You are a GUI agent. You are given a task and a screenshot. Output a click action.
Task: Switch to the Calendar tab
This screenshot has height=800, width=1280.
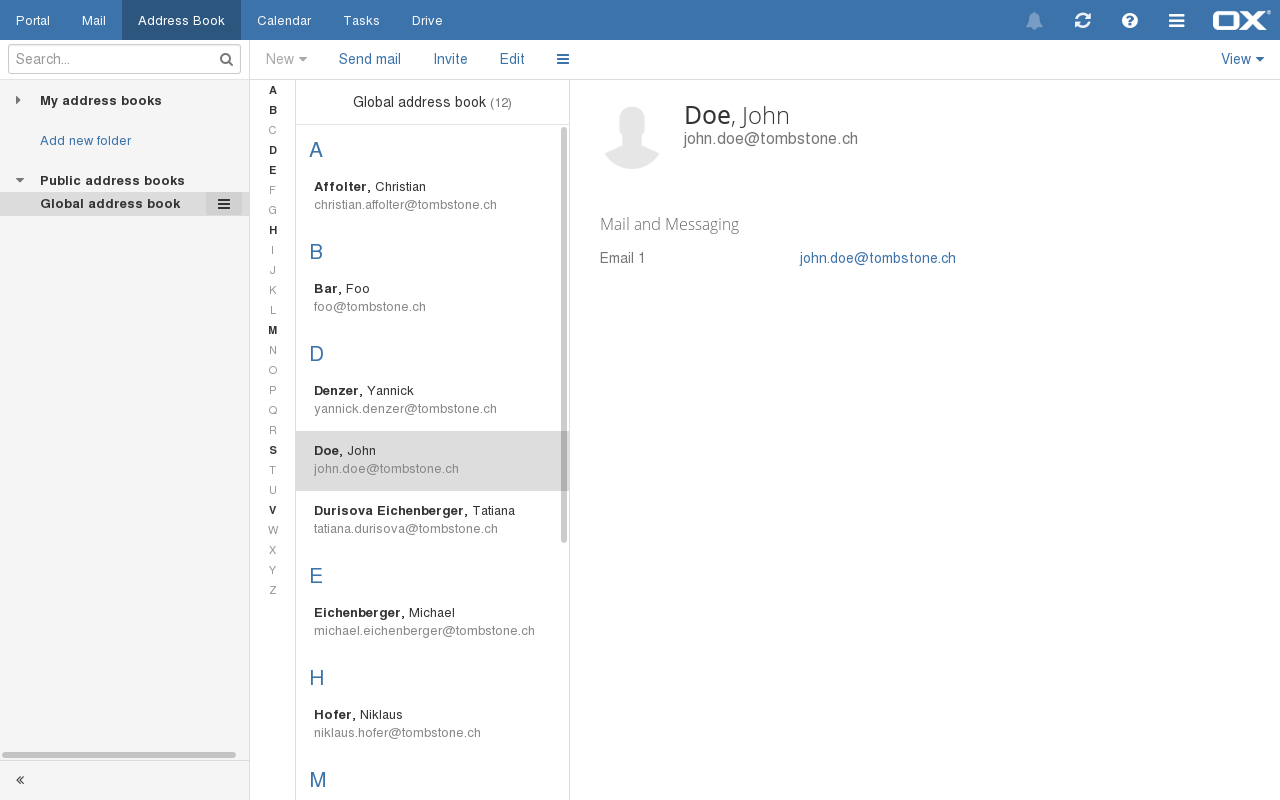pos(284,20)
